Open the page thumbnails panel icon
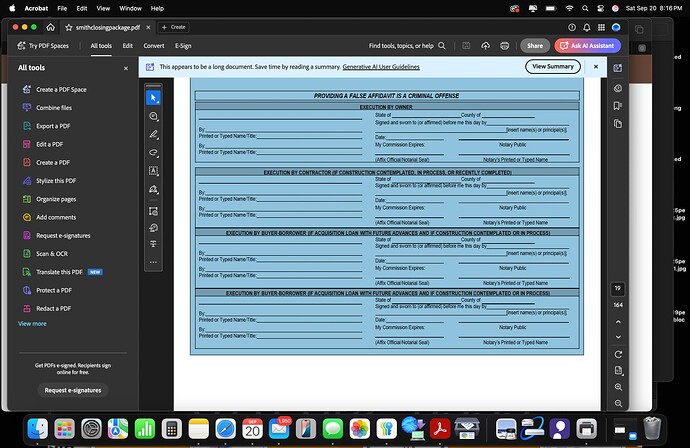This screenshot has width=690, height=448. (618, 124)
